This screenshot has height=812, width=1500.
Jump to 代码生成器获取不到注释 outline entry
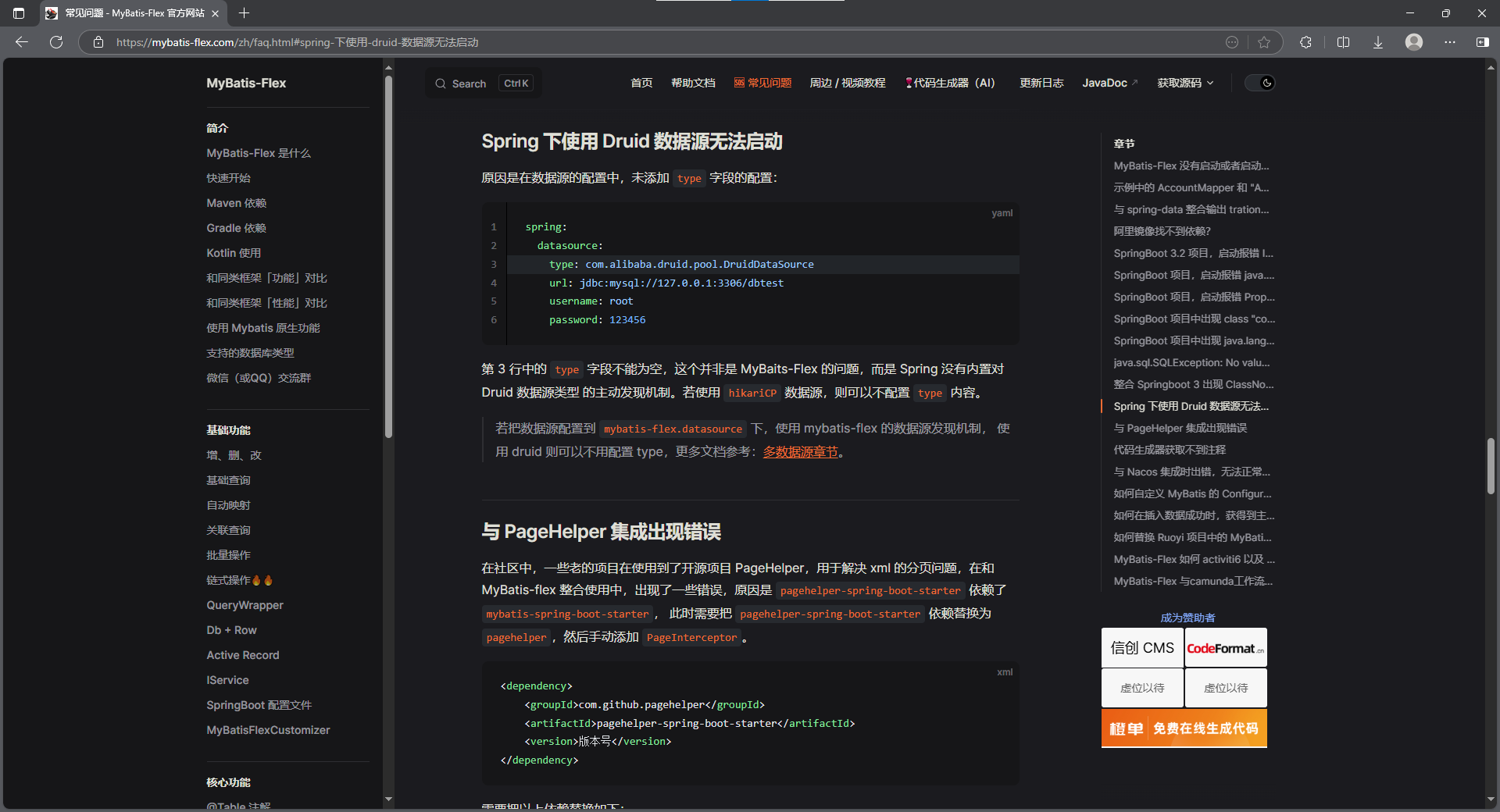point(1170,450)
